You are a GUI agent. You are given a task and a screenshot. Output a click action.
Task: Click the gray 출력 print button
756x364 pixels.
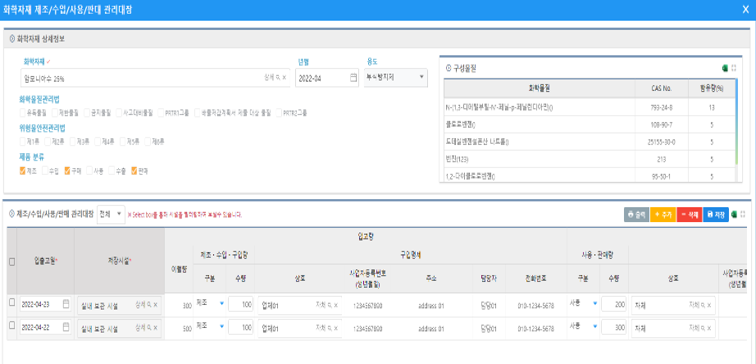[636, 215]
